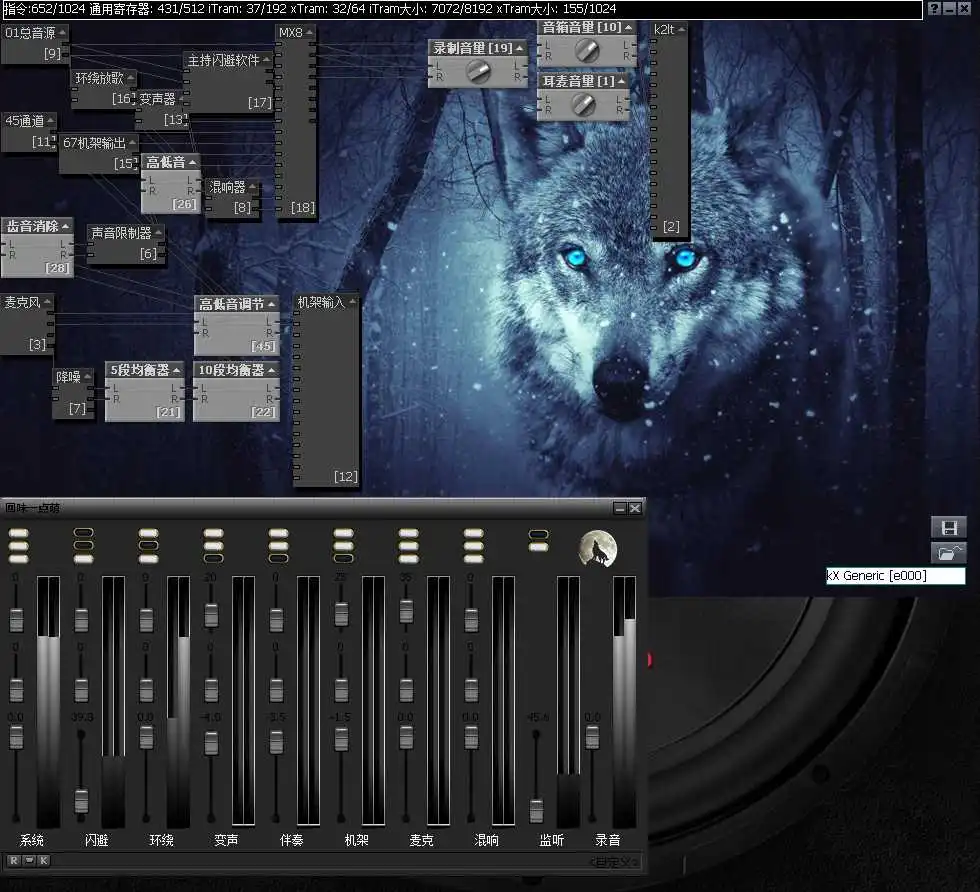Click arrow beside 音箱音量 [10] title
The image size is (980, 892).
(x=628, y=27)
